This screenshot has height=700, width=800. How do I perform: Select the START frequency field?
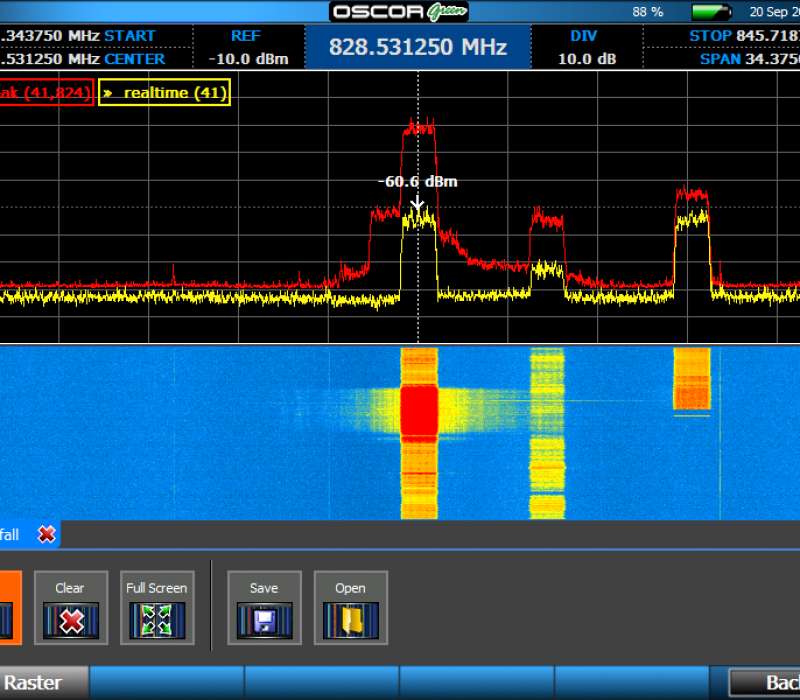click(x=78, y=36)
